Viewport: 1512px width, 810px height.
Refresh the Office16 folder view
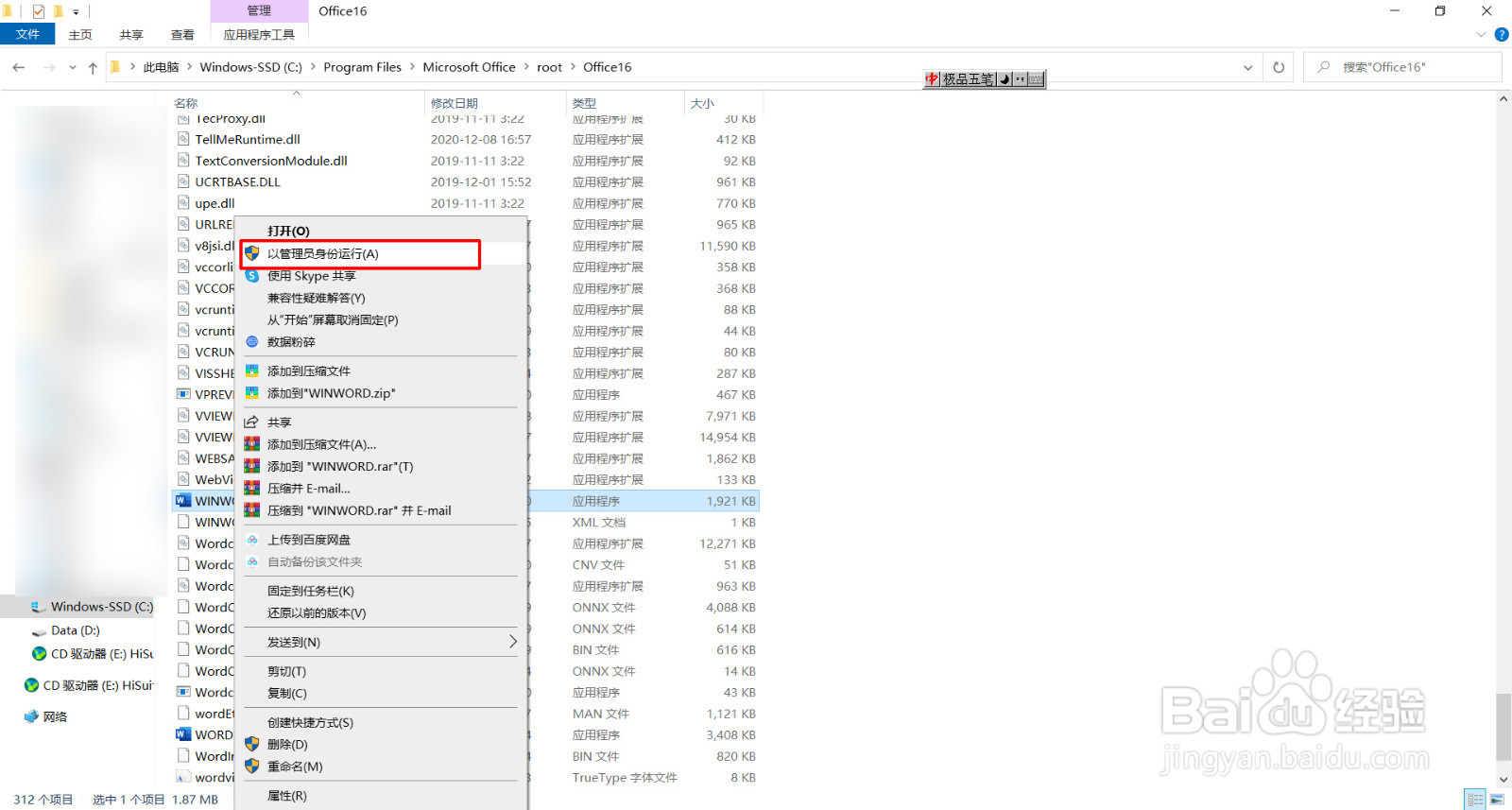1279,67
